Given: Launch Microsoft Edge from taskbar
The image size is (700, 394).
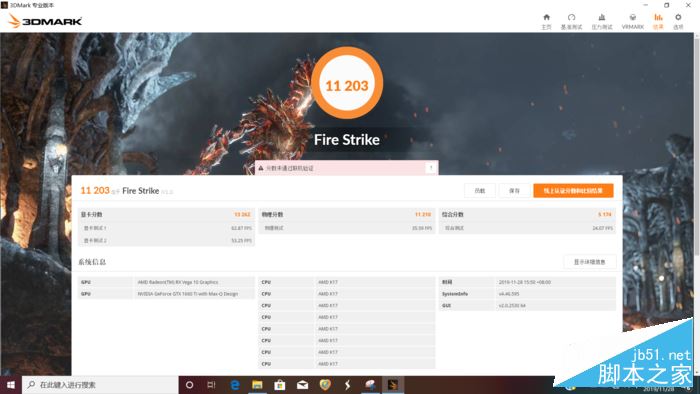Looking at the screenshot, I should (x=235, y=385).
